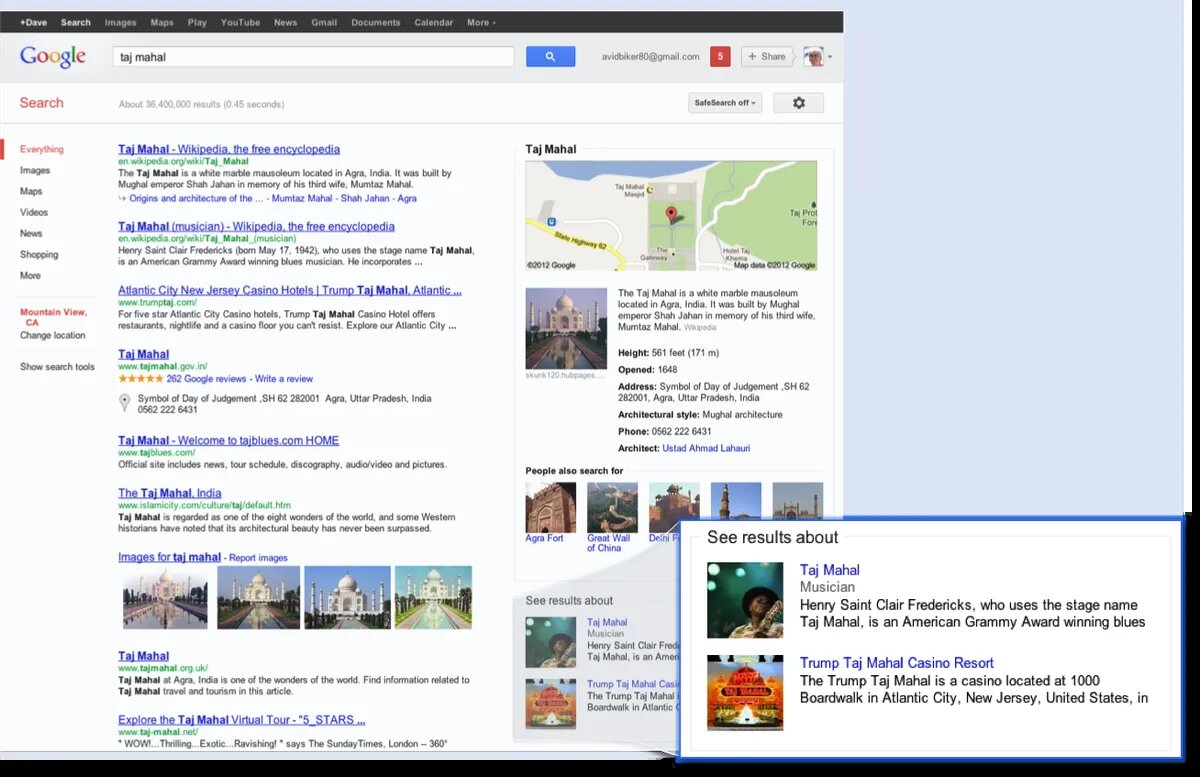Viewport: 1200px width, 777px height.
Task: Click the avidbiker80@gmail.com address
Action: point(651,57)
